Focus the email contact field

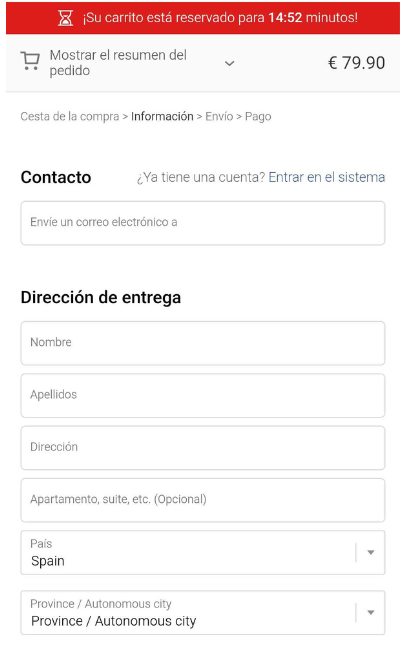[x=203, y=223]
